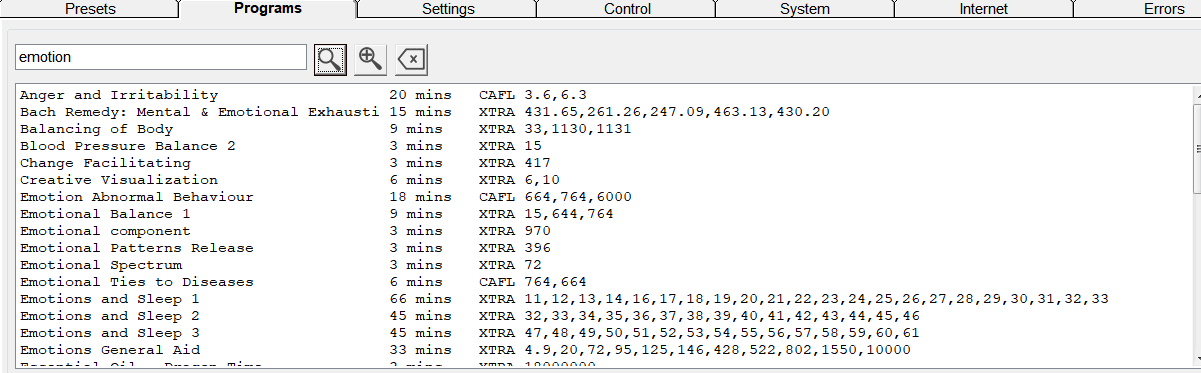Switch to the Presets tab
Viewport: 1201px width, 373px height.
90,9
